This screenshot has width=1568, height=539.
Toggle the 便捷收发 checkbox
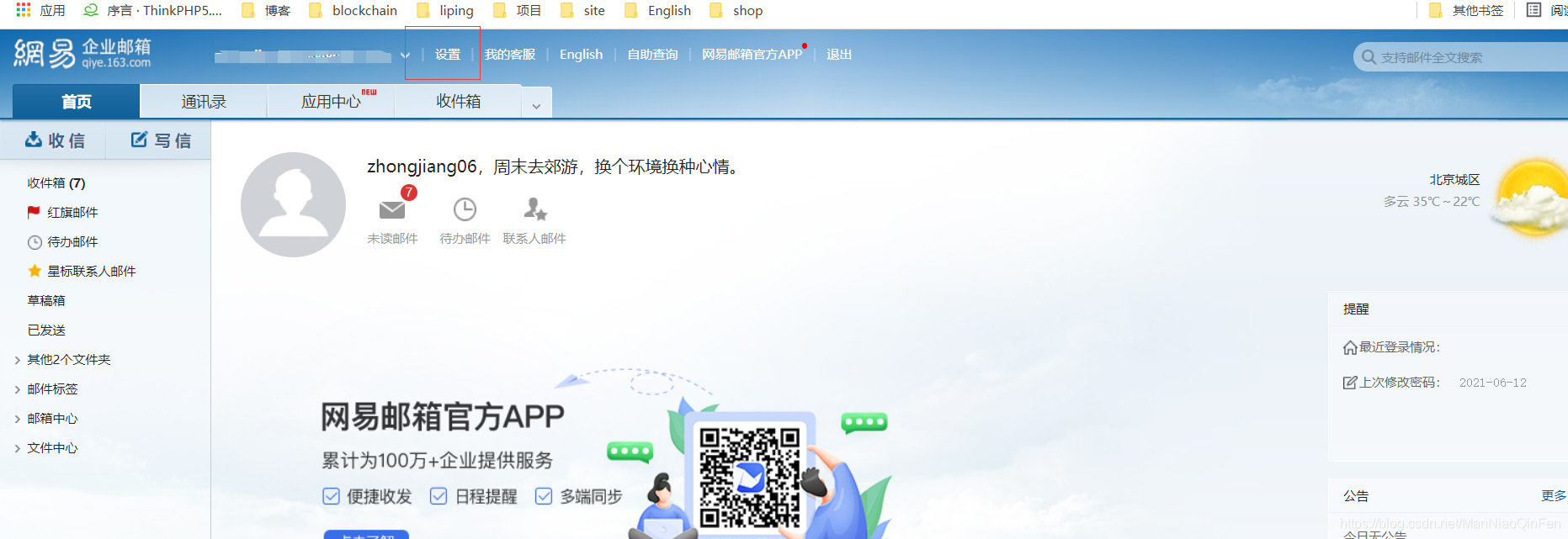[x=332, y=496]
